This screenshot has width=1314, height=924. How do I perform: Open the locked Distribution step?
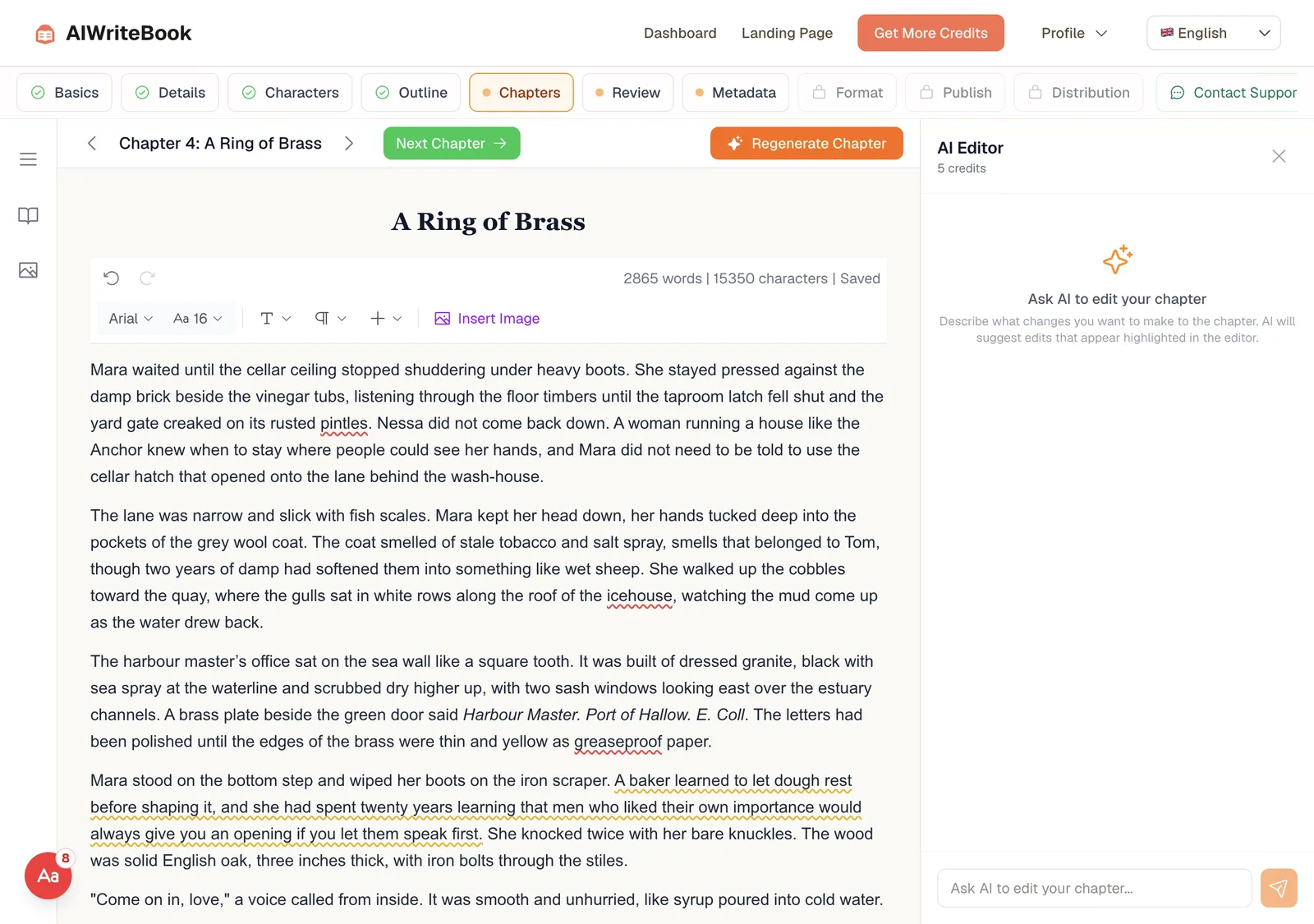(x=1078, y=93)
